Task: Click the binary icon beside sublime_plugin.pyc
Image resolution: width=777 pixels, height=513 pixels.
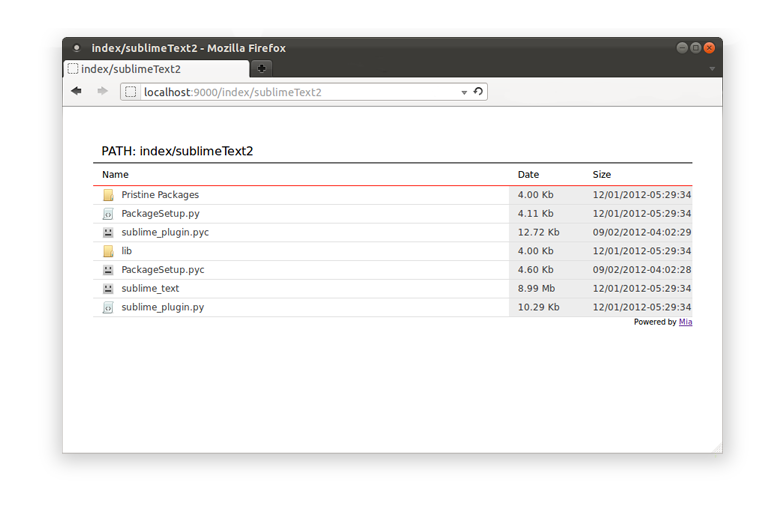Action: click(108, 232)
